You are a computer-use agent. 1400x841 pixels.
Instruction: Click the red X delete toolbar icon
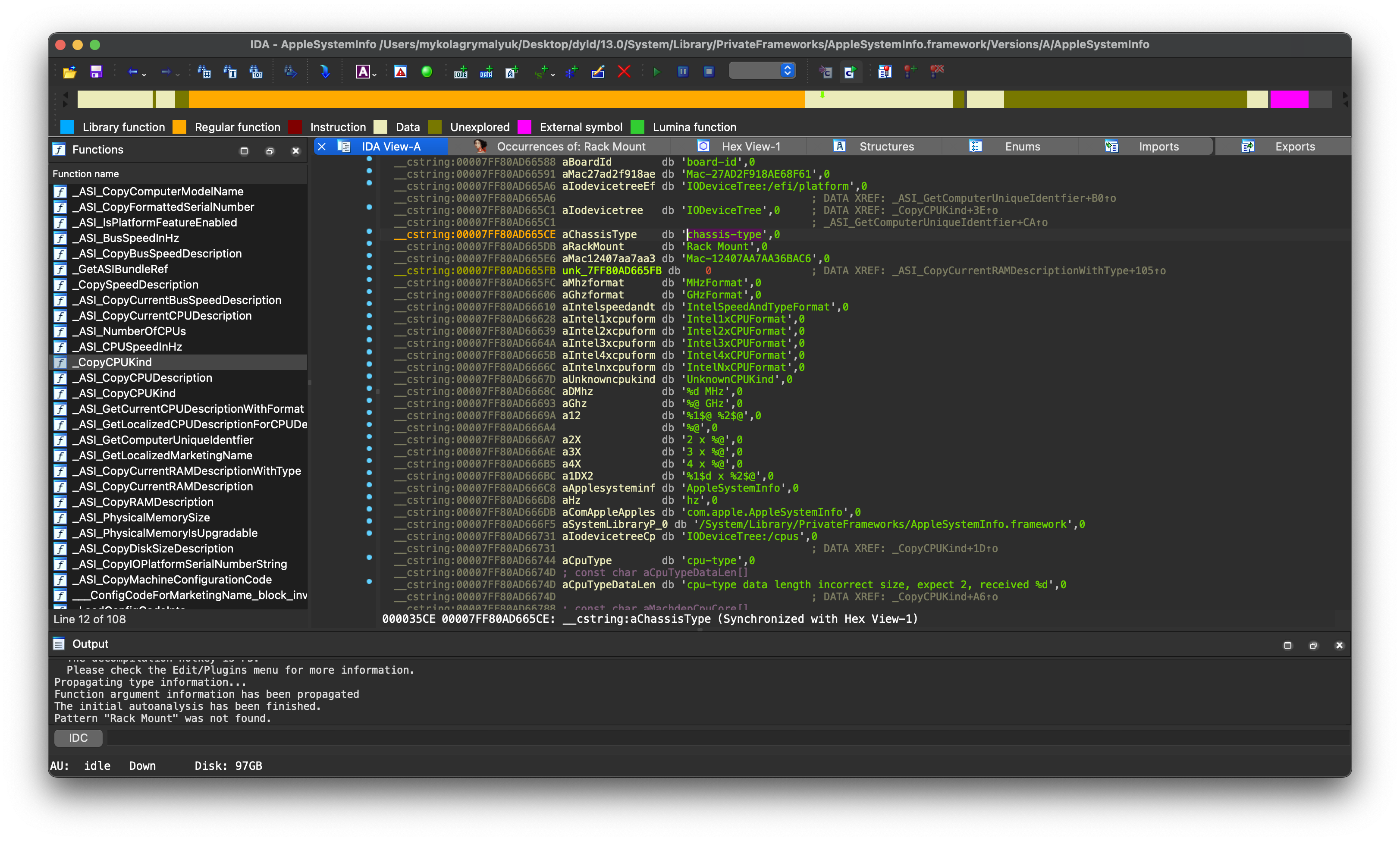[624, 72]
